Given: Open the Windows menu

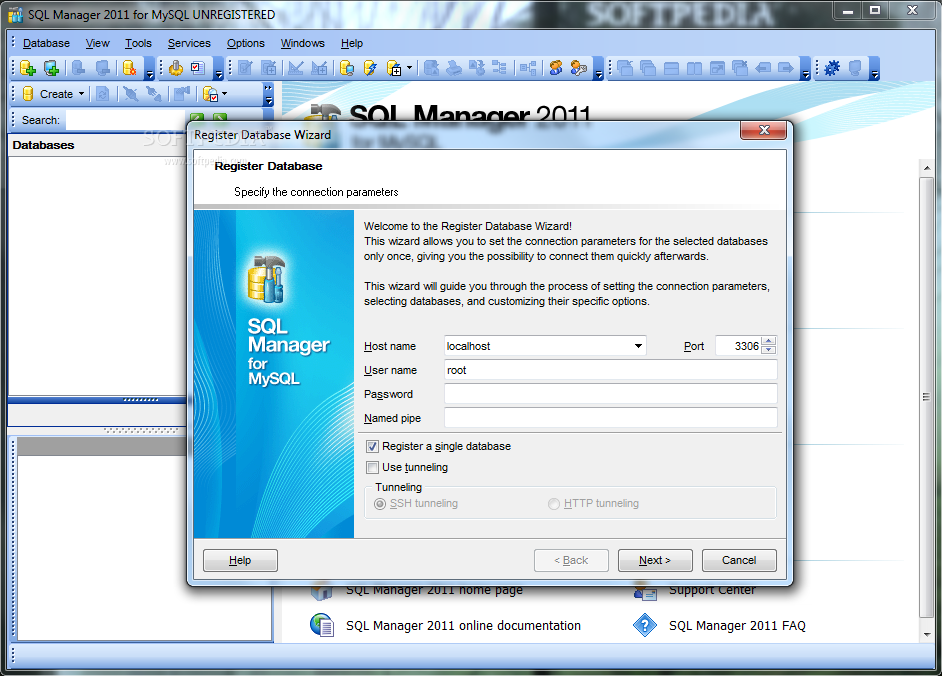Looking at the screenshot, I should coord(303,43).
